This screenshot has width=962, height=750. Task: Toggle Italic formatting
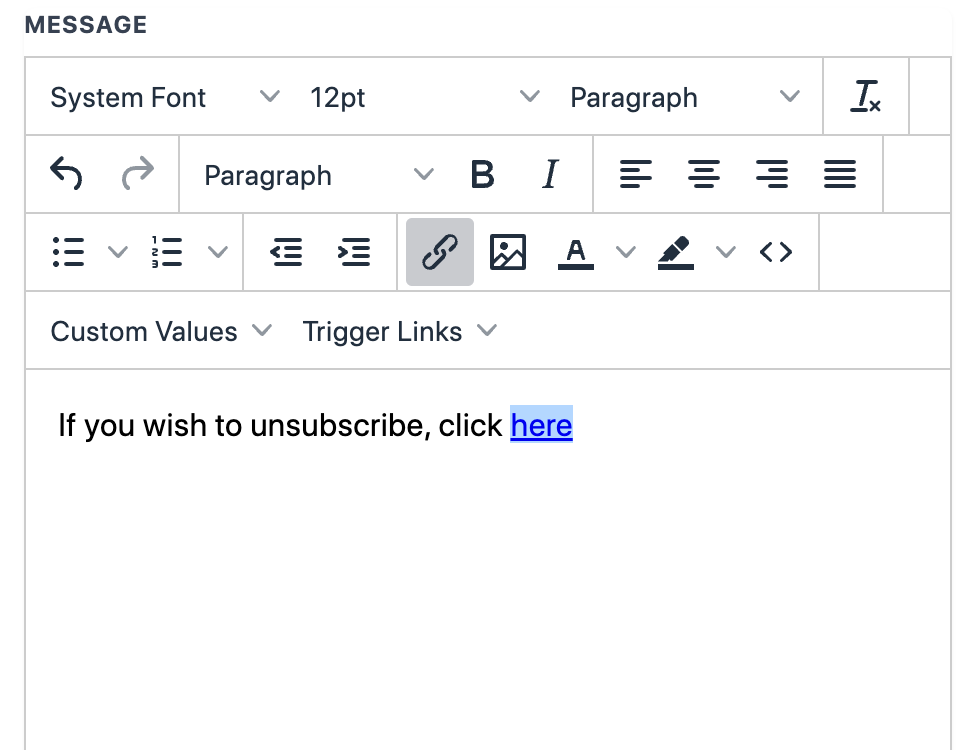click(x=550, y=174)
